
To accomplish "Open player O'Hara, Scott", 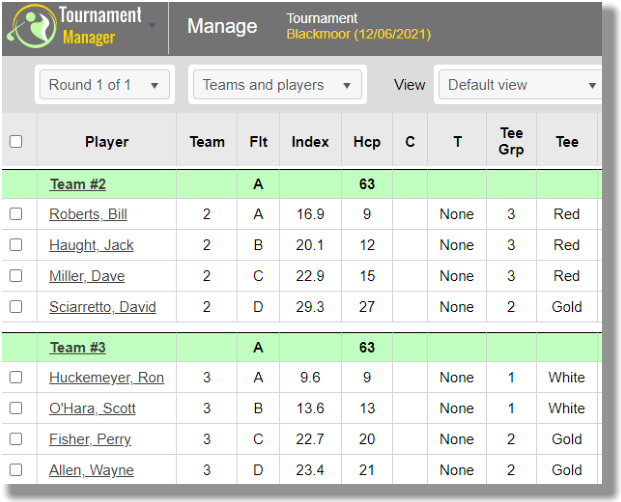I will (x=92, y=409).
